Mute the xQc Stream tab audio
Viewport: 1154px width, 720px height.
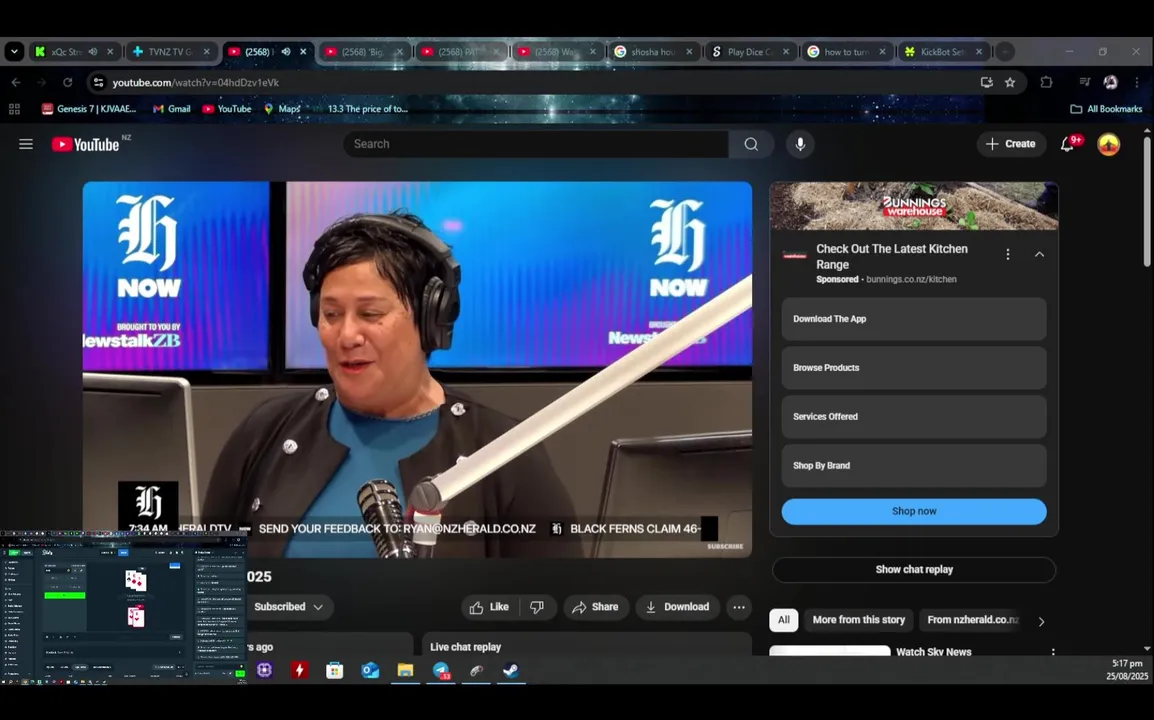point(93,52)
